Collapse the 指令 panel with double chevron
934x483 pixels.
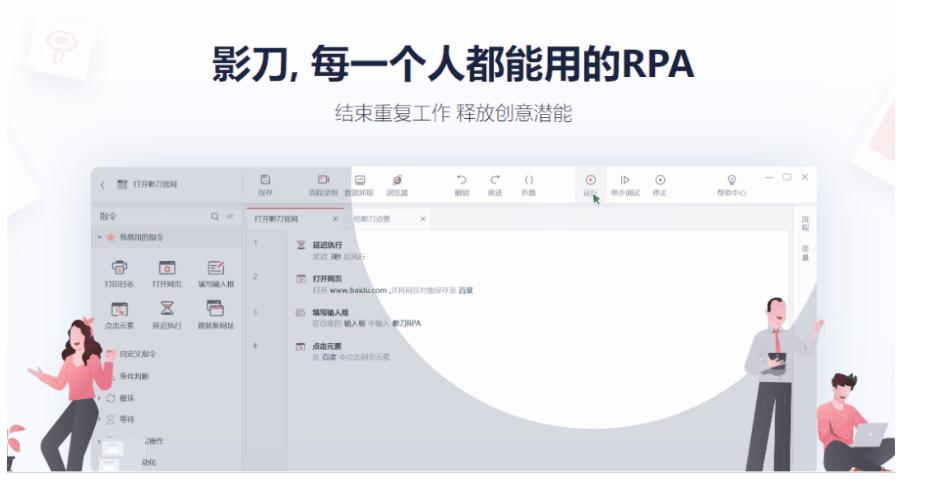click(x=231, y=217)
